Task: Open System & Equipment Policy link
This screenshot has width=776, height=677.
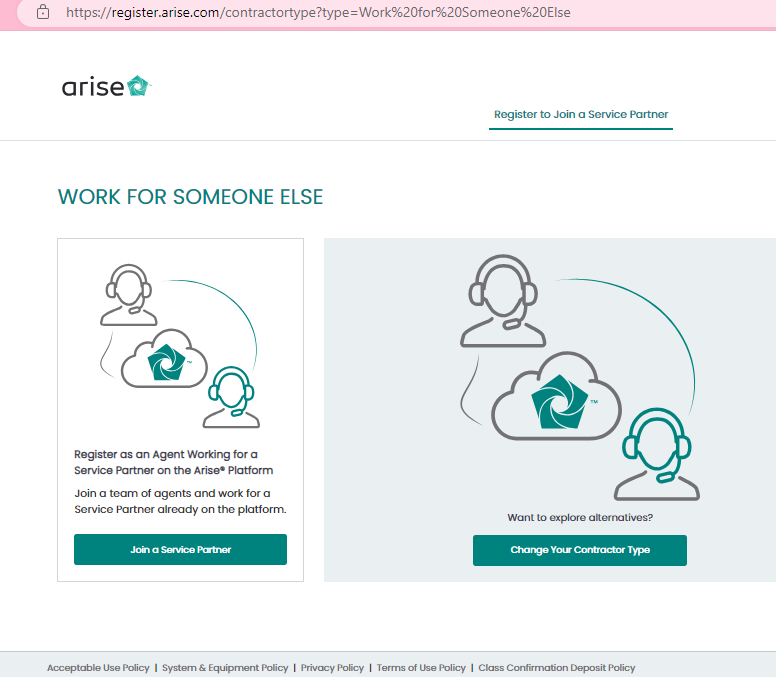Action: coord(225,668)
